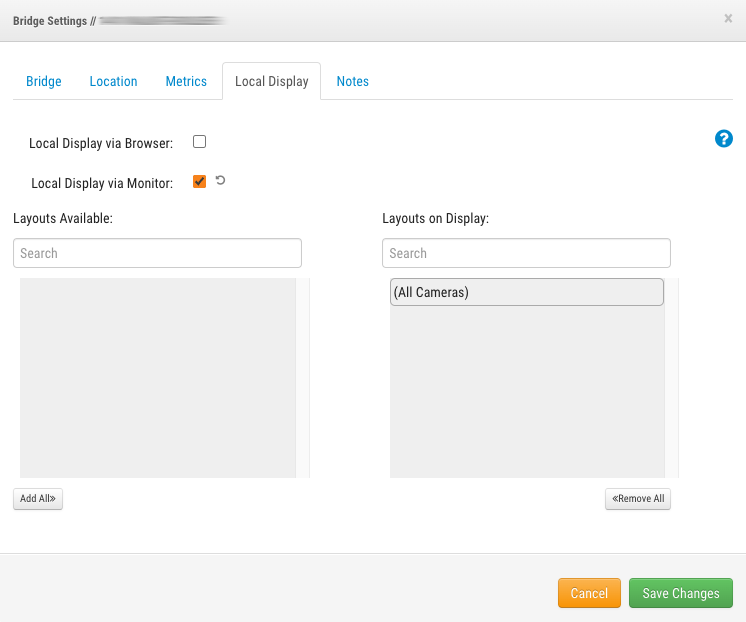Go to the Metrics tab
The width and height of the screenshot is (746, 622).
pyautogui.click(x=186, y=81)
